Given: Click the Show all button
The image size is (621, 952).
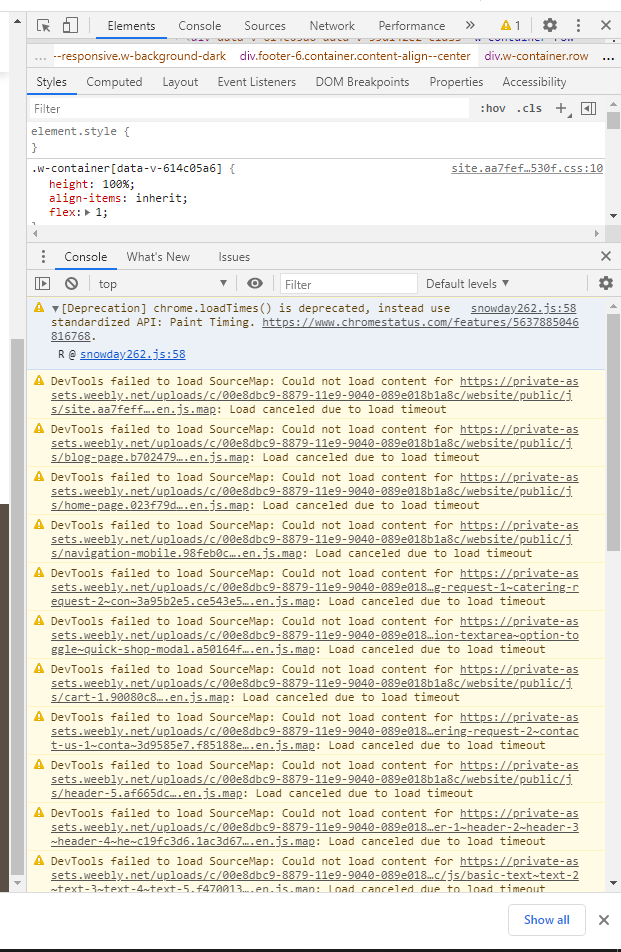Looking at the screenshot, I should (546, 920).
